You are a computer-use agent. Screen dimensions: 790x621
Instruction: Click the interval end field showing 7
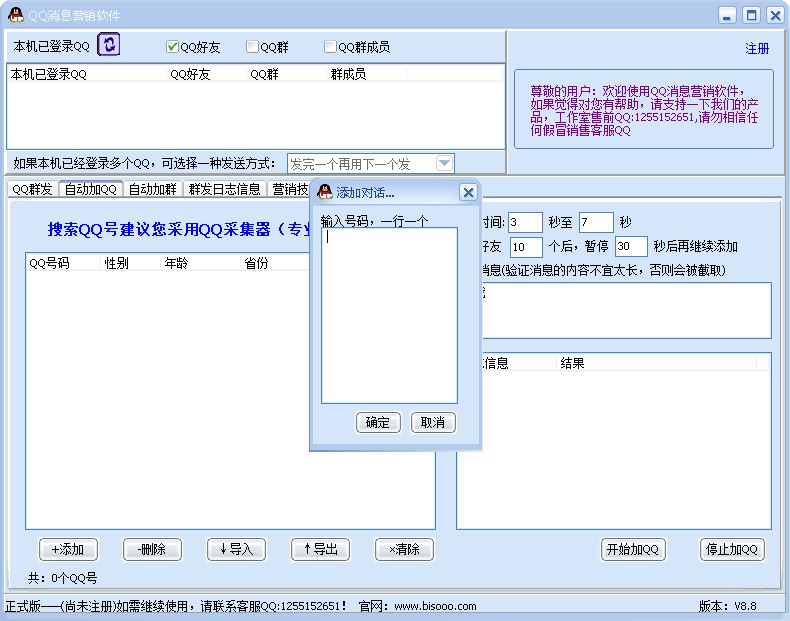pyautogui.click(x=596, y=222)
